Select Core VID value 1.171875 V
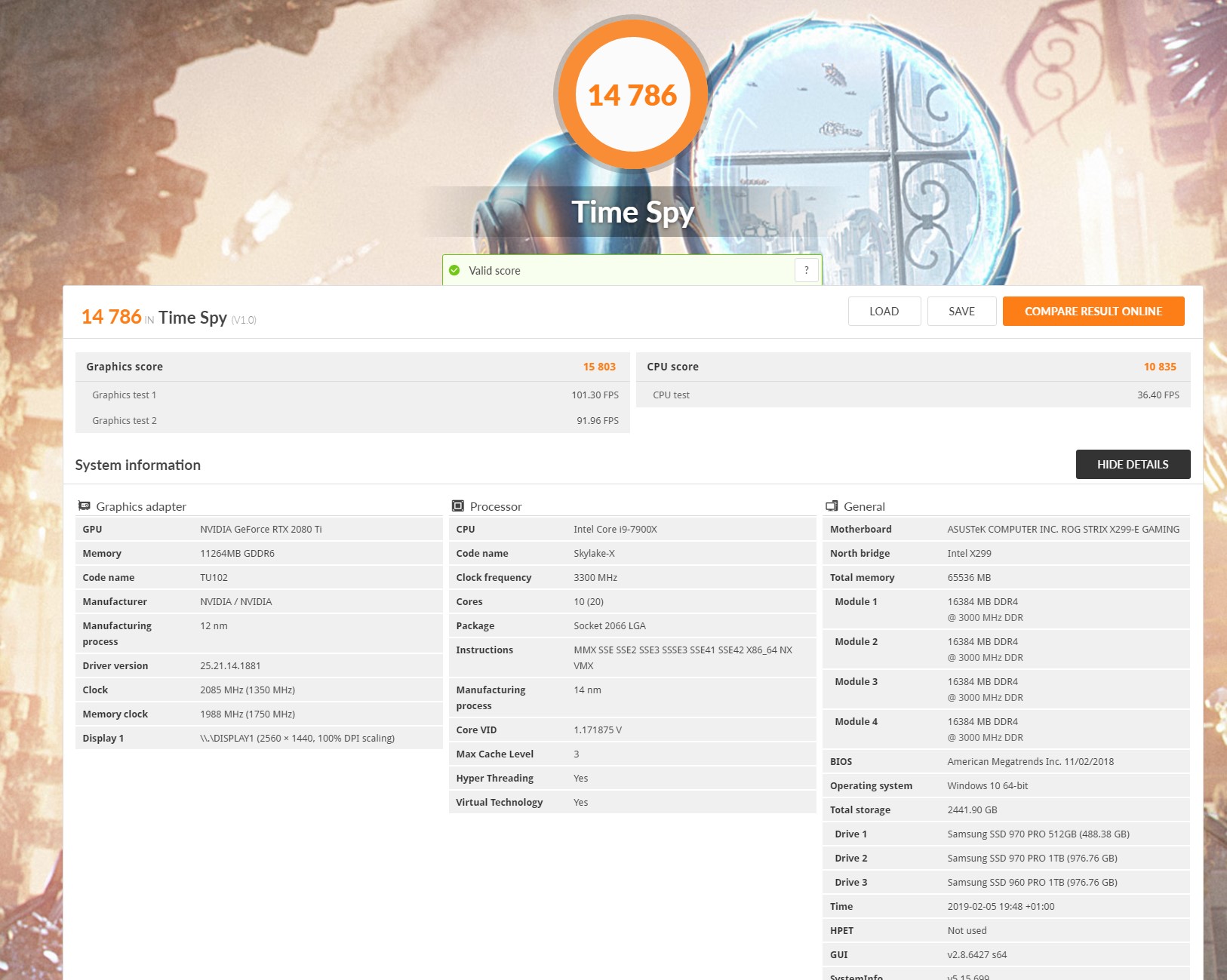This screenshot has width=1227, height=980. coord(598,730)
